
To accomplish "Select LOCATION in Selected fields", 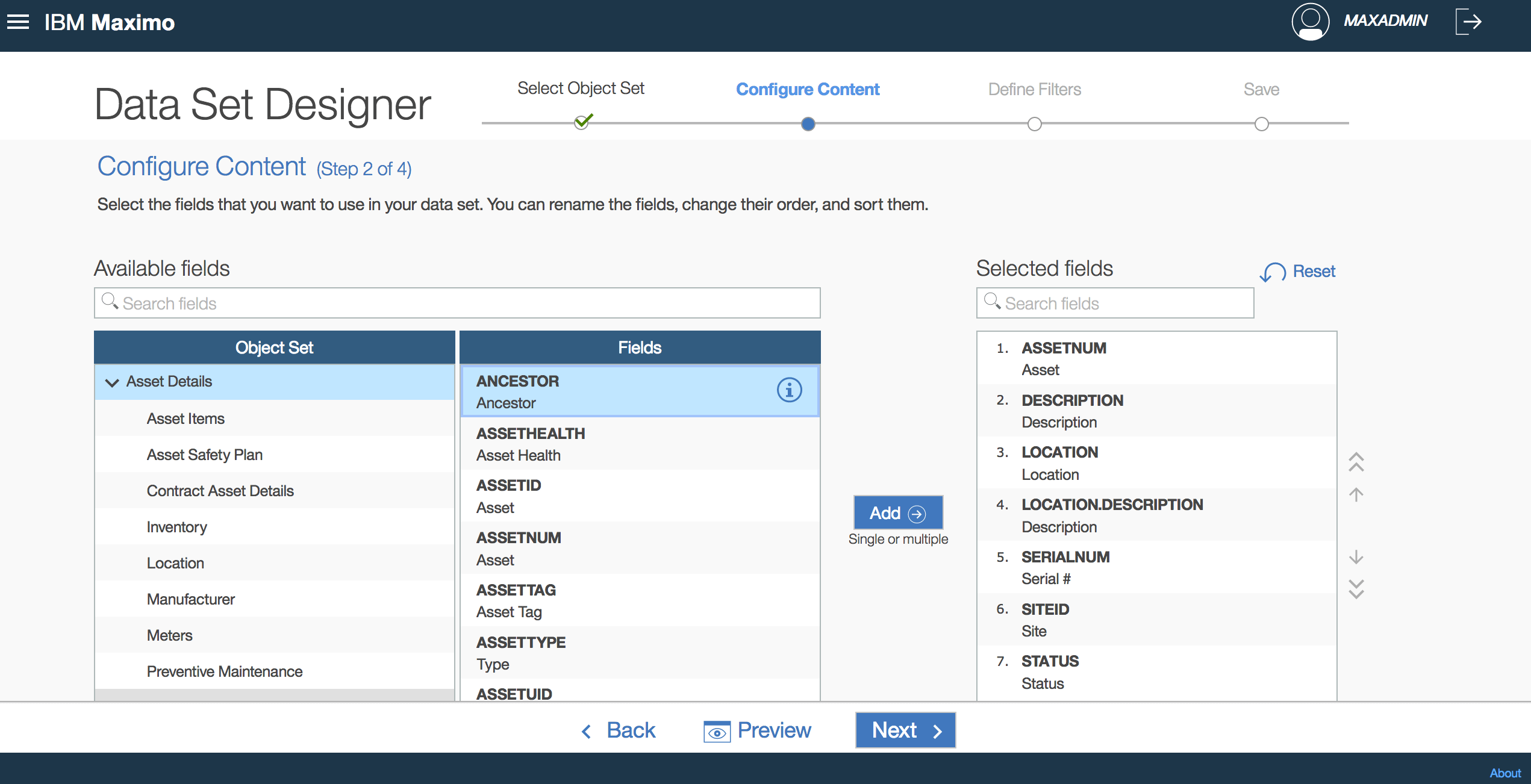I will (x=1156, y=463).
